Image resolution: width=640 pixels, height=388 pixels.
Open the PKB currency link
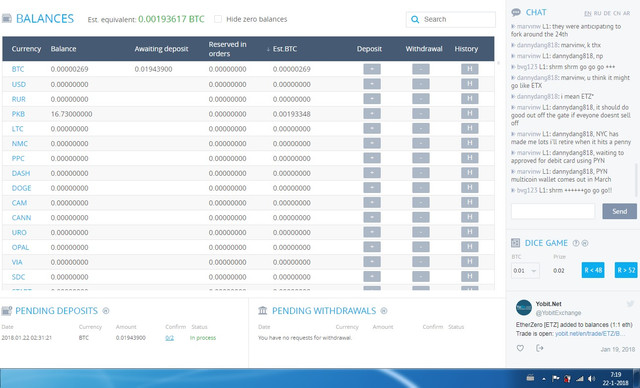click(x=18, y=114)
